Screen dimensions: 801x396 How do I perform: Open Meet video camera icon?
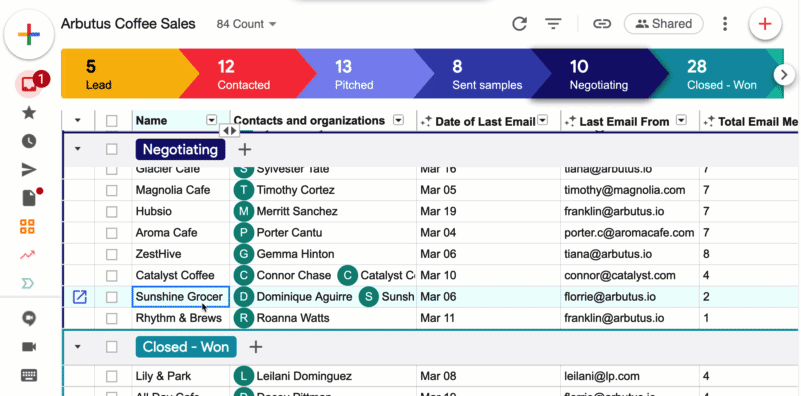[29, 347]
